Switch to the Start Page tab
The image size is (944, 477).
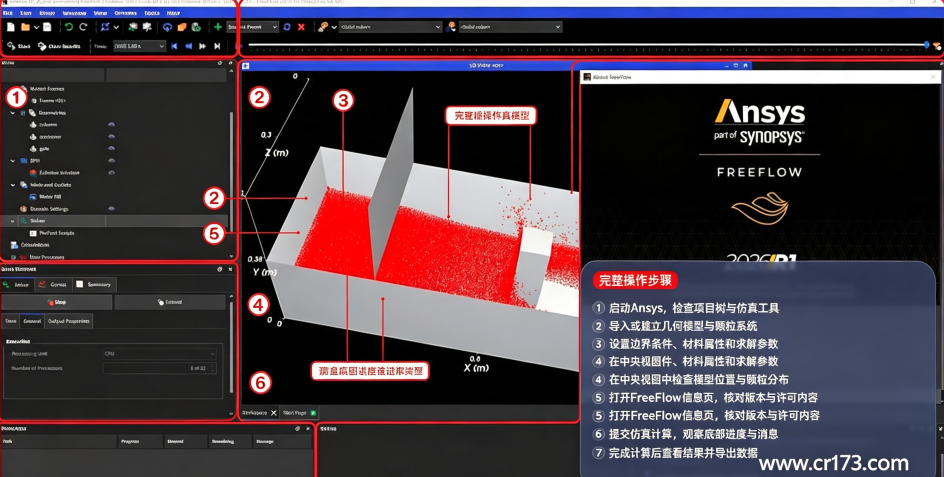[x=299, y=413]
